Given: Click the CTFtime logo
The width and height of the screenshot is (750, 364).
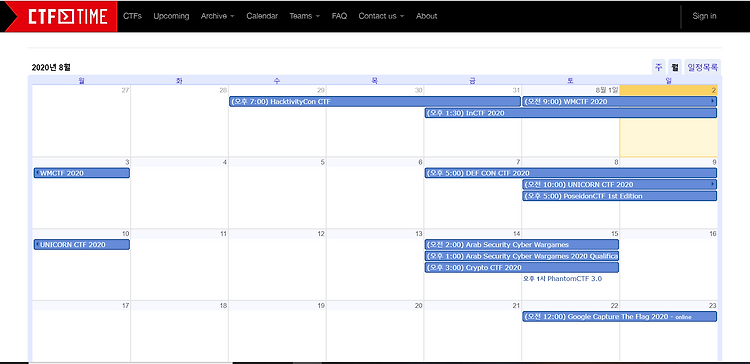Looking at the screenshot, I should pyautogui.click(x=67, y=17).
